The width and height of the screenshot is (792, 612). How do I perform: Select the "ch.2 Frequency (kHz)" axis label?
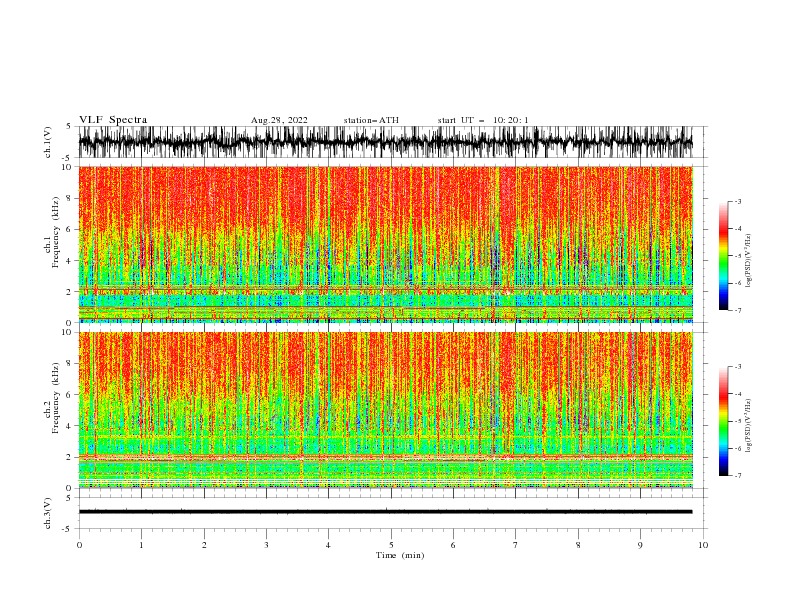tap(52, 397)
